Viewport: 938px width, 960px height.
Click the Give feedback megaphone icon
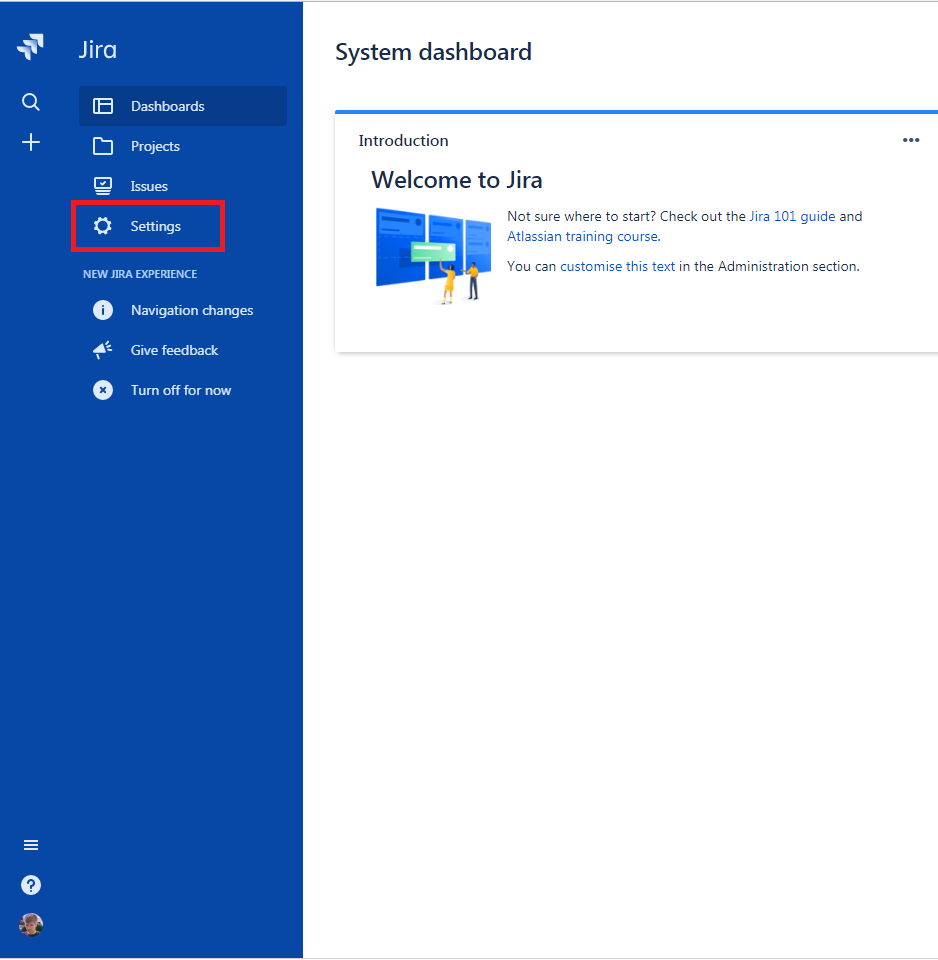point(103,350)
